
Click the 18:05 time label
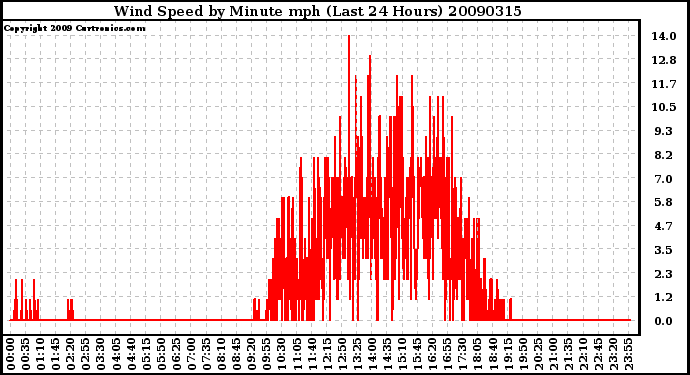coord(477,354)
